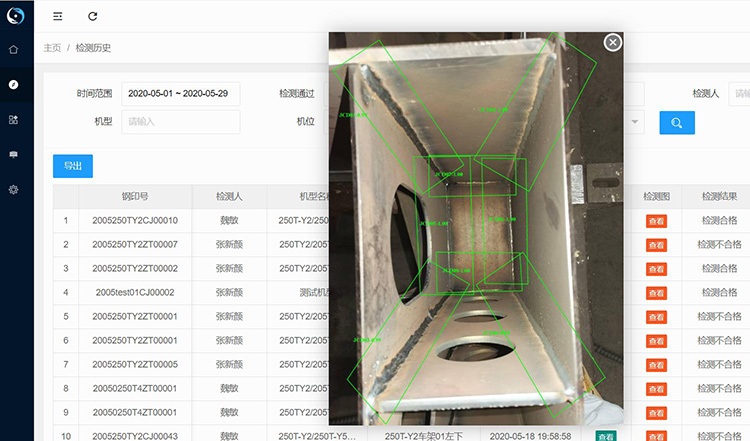Image resolution: width=750 pixels, height=441 pixels.
Task: Click the 检测人 table column header
Action: (x=229, y=197)
